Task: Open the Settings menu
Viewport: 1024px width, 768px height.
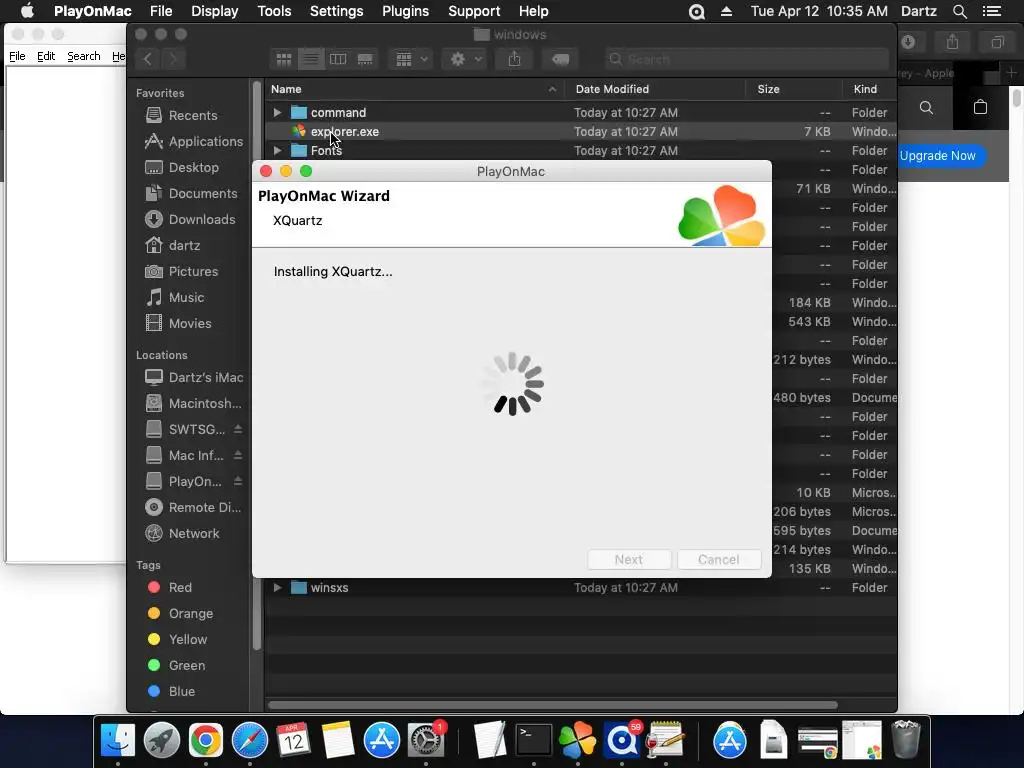Action: coord(336,11)
